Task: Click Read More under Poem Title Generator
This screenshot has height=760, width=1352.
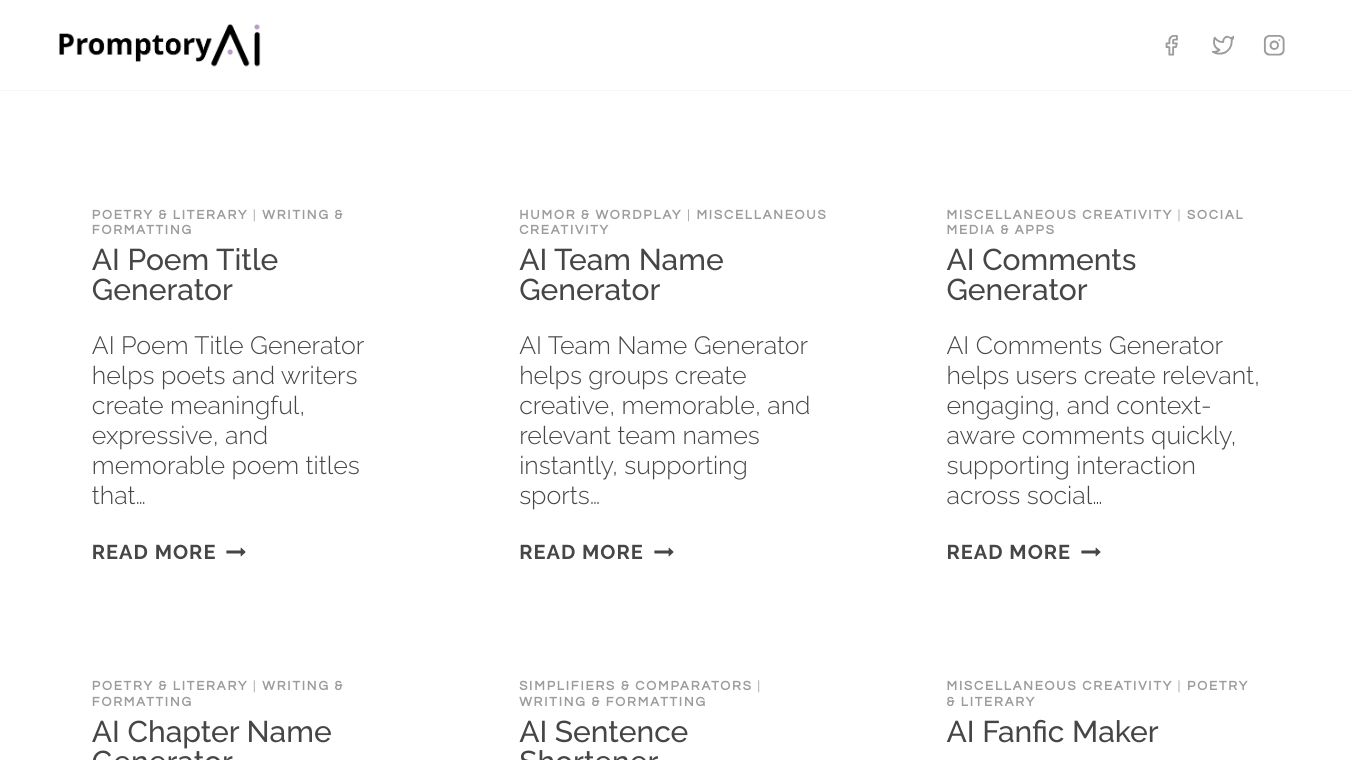Action: point(154,552)
